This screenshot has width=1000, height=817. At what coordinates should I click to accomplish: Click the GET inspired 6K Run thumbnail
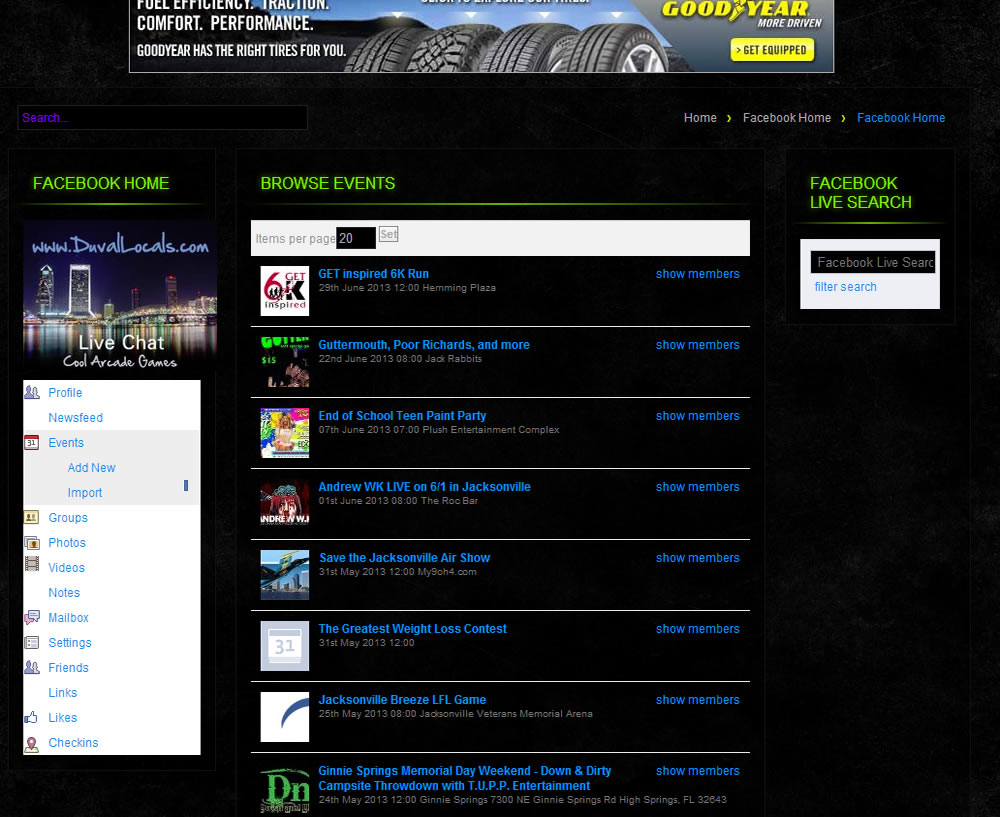[284, 291]
